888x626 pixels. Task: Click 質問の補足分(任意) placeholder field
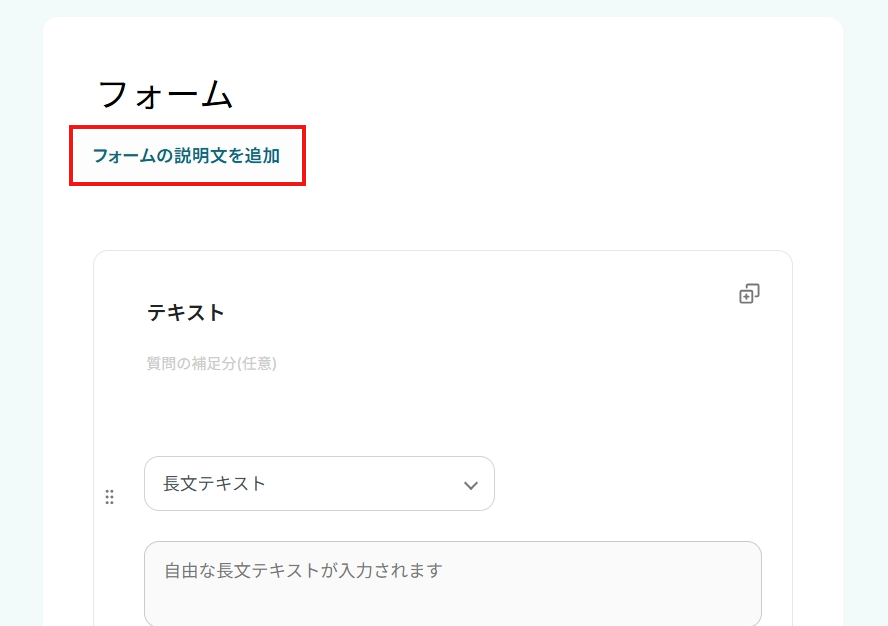(x=212, y=364)
